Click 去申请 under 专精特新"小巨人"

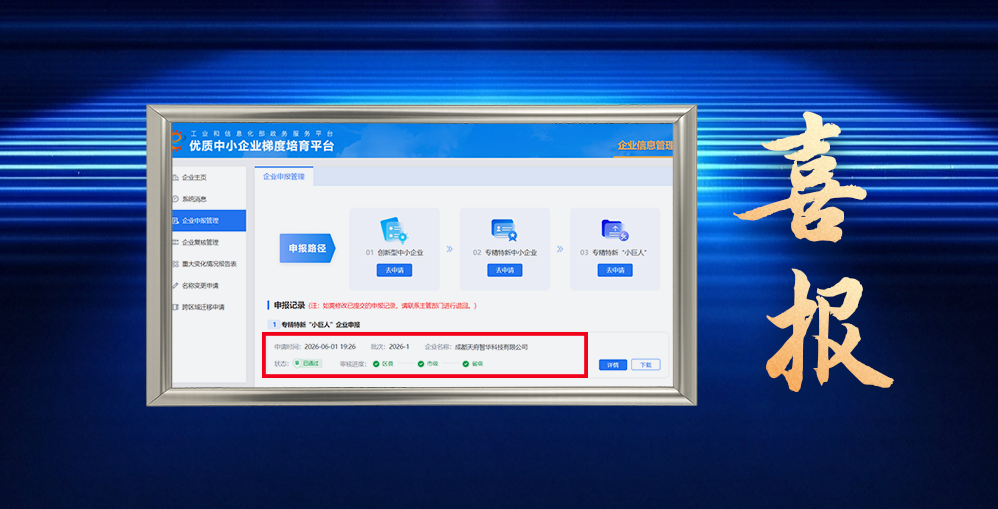pos(615,270)
